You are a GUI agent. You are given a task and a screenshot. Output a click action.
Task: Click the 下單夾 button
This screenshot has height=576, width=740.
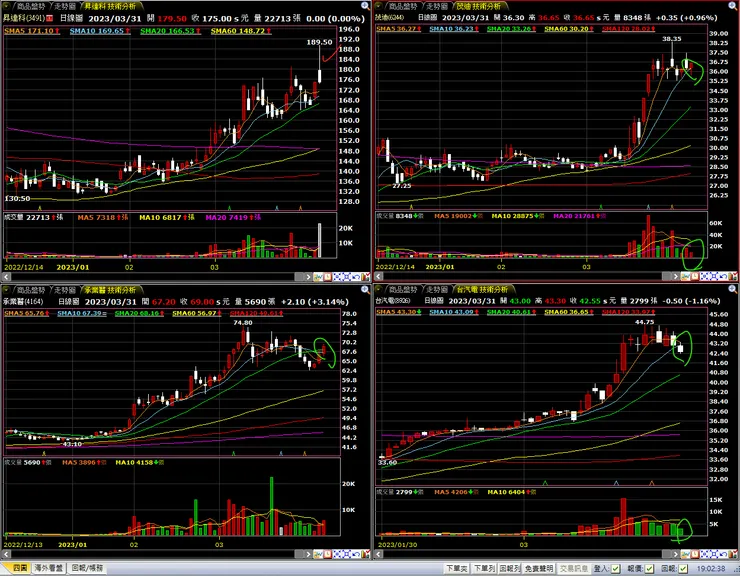click(457, 568)
